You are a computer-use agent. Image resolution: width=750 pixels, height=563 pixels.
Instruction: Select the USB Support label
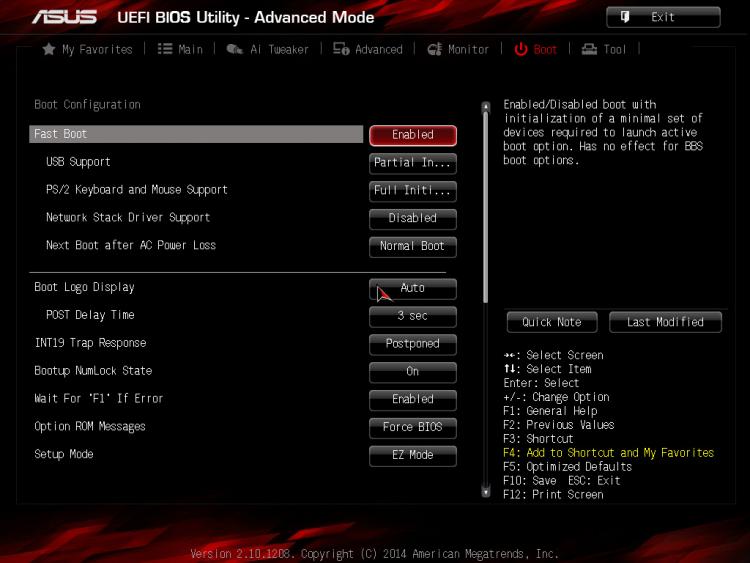pos(78,162)
